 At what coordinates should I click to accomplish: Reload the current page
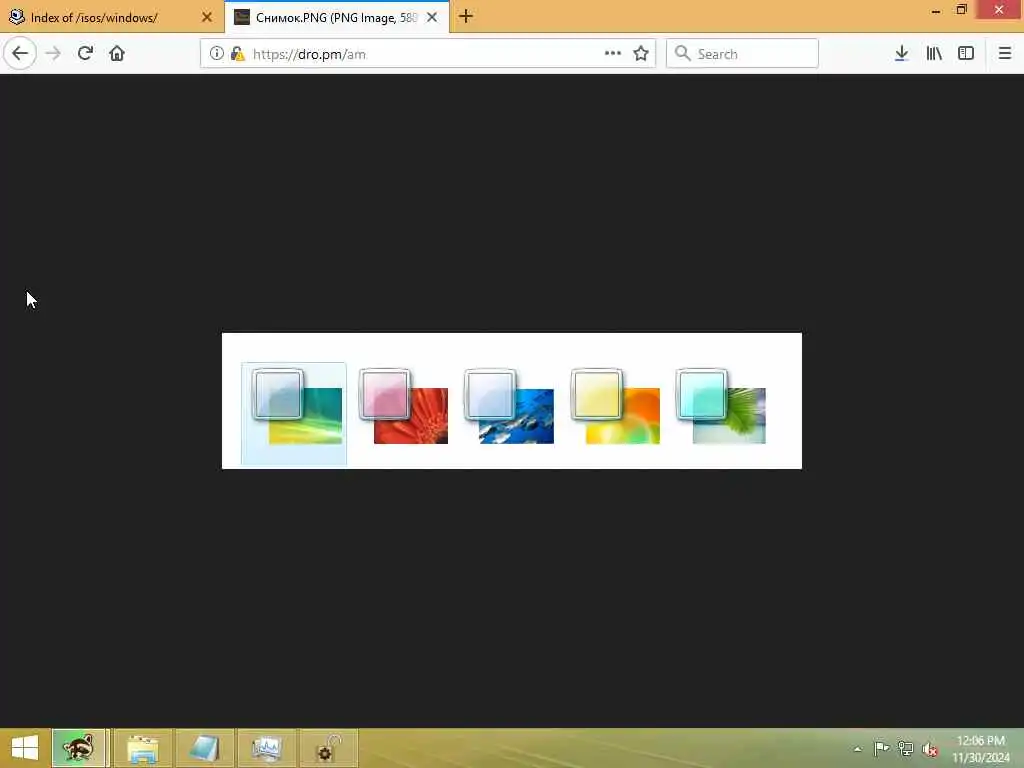pos(85,54)
